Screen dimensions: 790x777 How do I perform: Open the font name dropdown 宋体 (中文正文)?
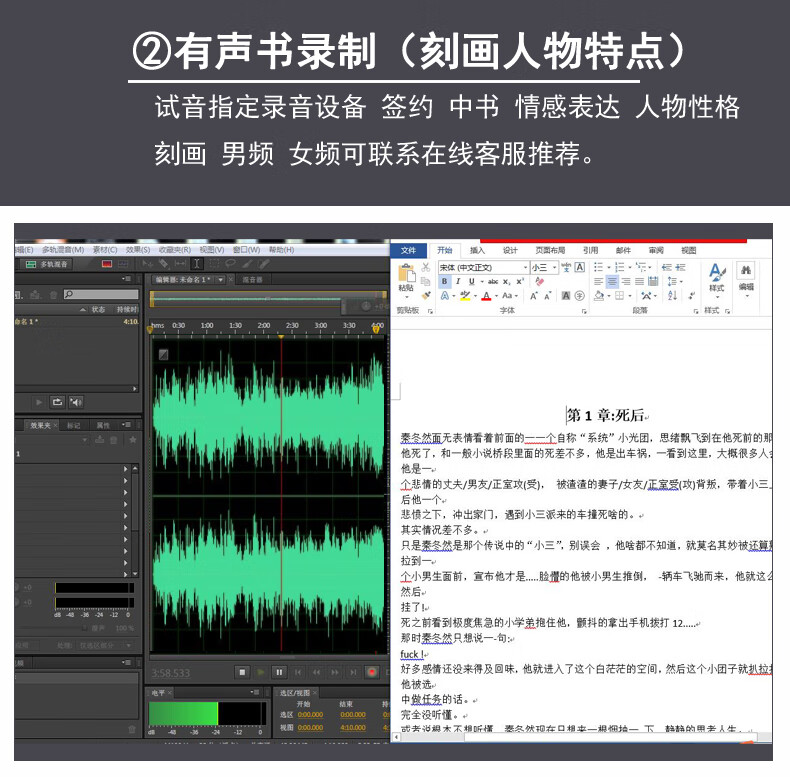pyautogui.click(x=525, y=267)
